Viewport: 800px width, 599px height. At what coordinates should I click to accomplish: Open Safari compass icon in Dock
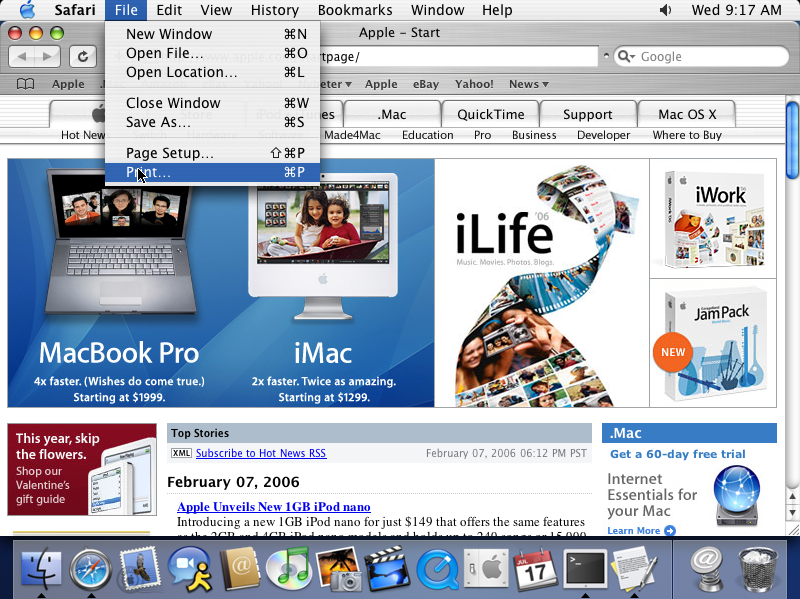pos(91,569)
